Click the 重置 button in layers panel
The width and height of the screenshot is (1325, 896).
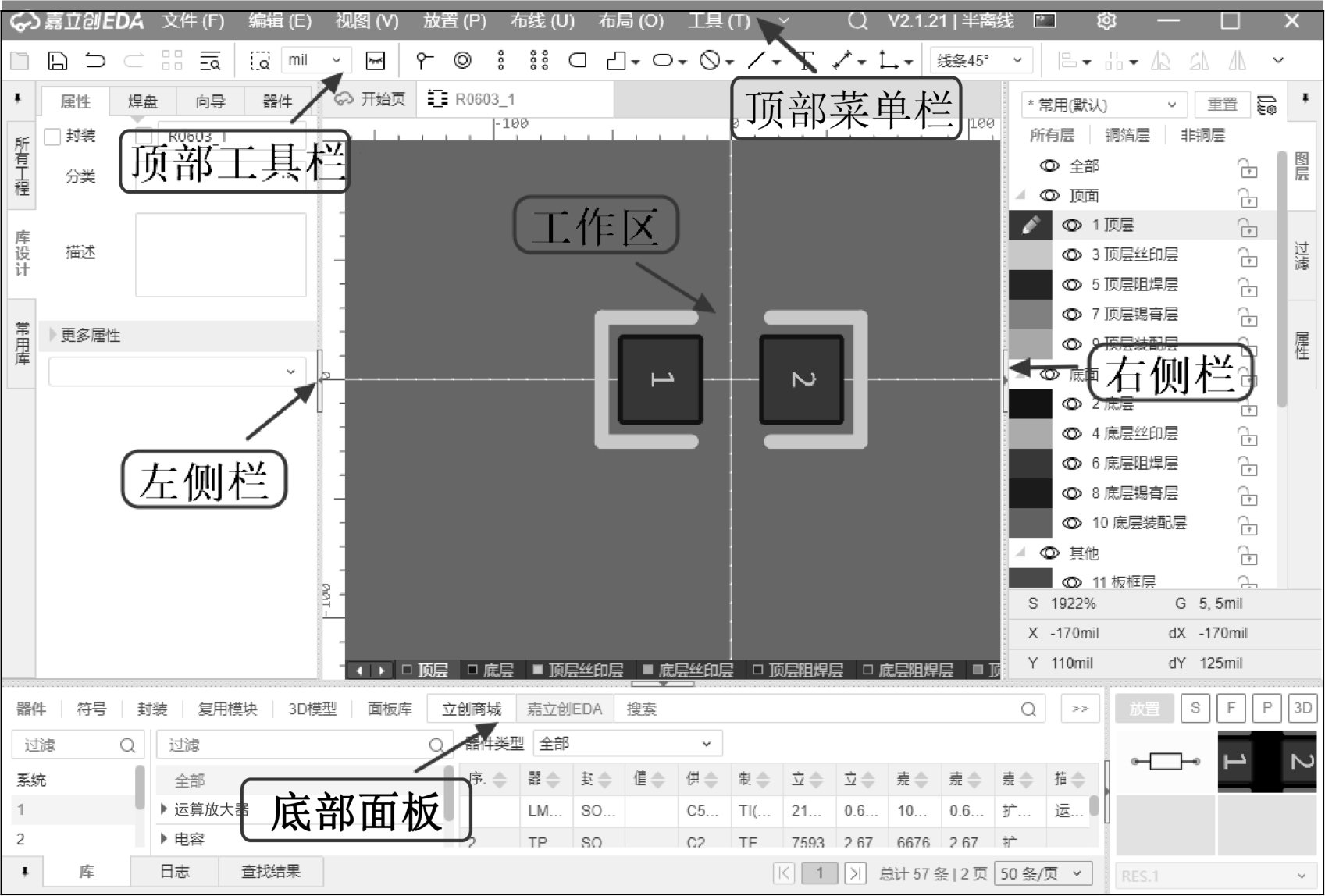(1222, 105)
